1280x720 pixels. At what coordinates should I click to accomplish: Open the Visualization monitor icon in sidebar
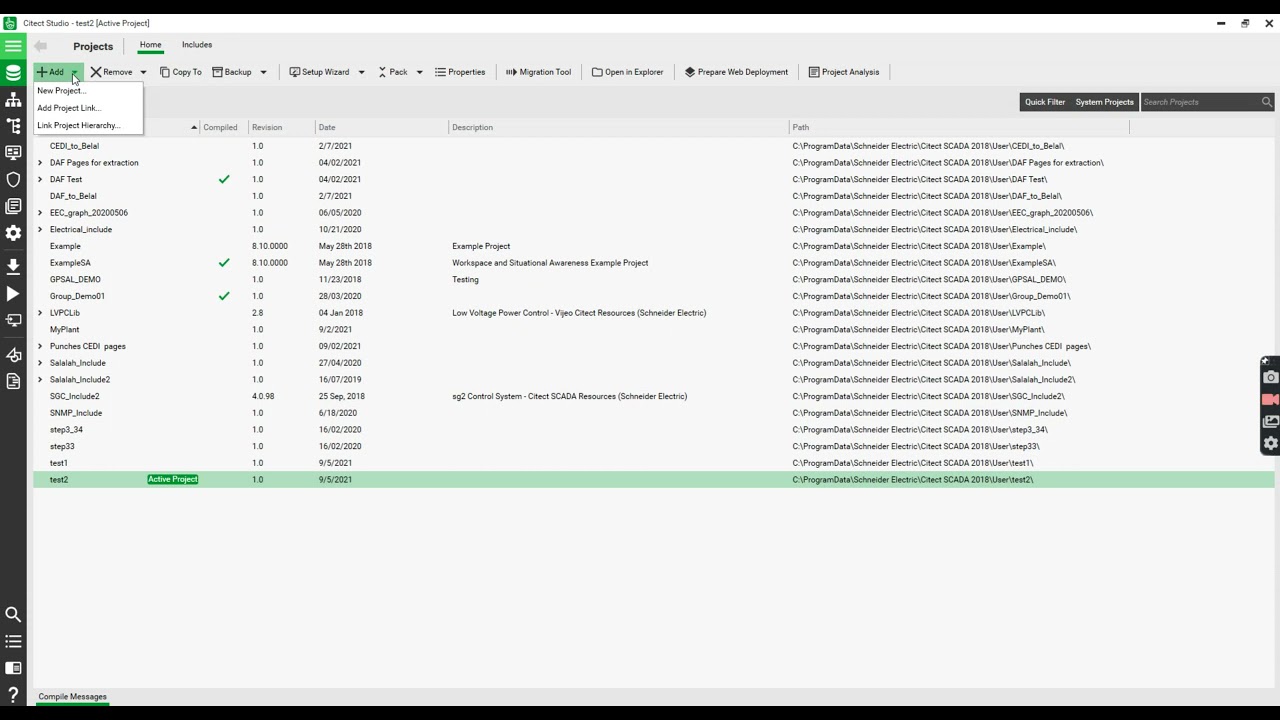pos(13,153)
